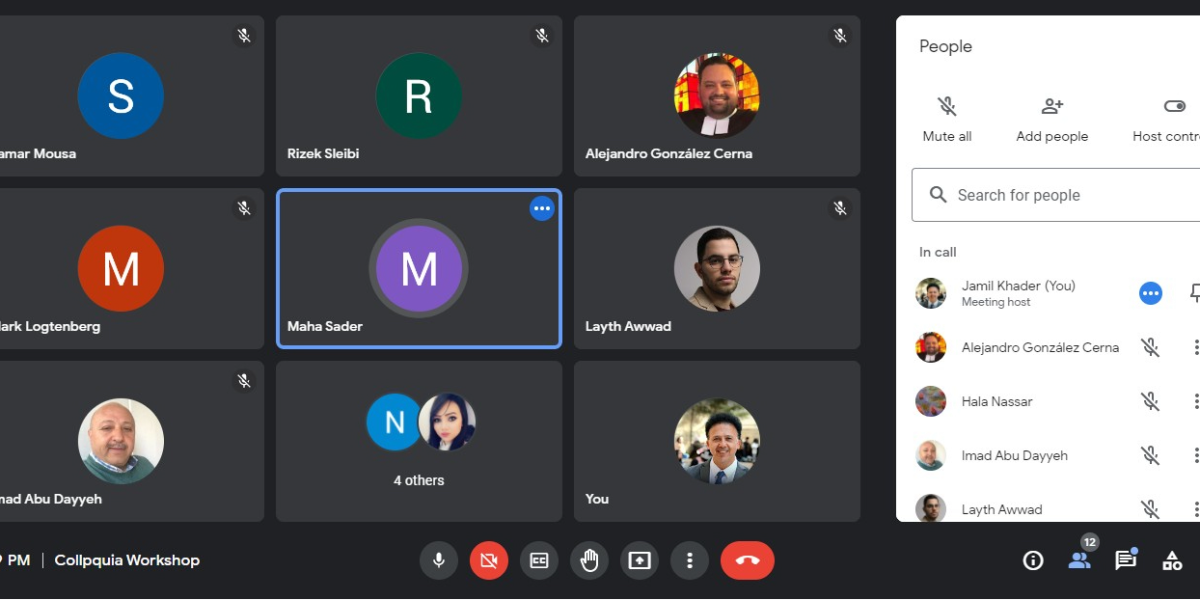The image size is (1200, 600).
Task: Click Rizek Sleibi's green R avatar
Action: coord(419,96)
